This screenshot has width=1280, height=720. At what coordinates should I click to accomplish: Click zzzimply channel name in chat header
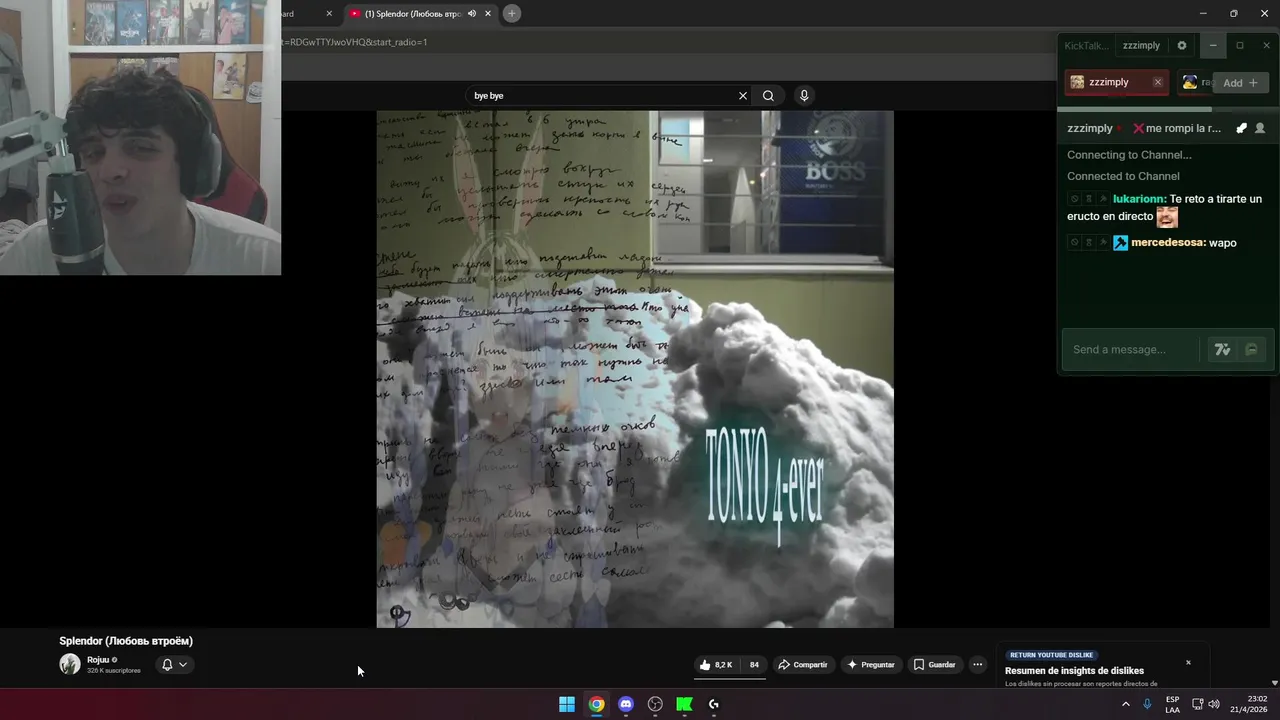1090,129
